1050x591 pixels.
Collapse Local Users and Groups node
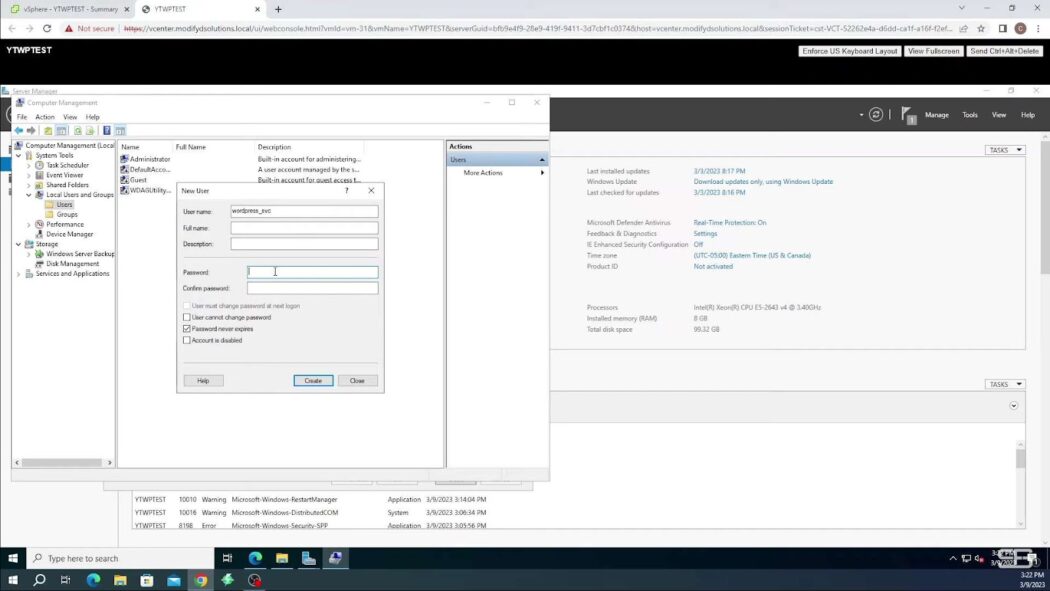click(x=29, y=195)
